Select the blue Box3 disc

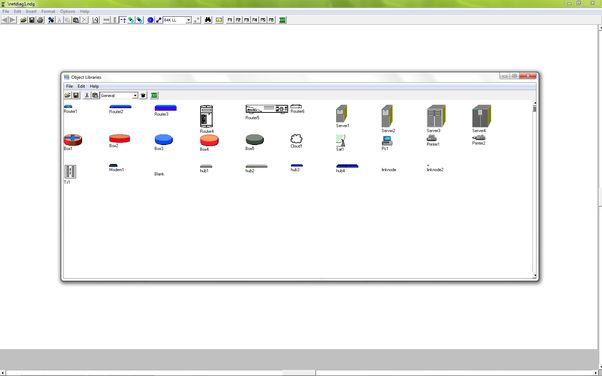pos(164,139)
